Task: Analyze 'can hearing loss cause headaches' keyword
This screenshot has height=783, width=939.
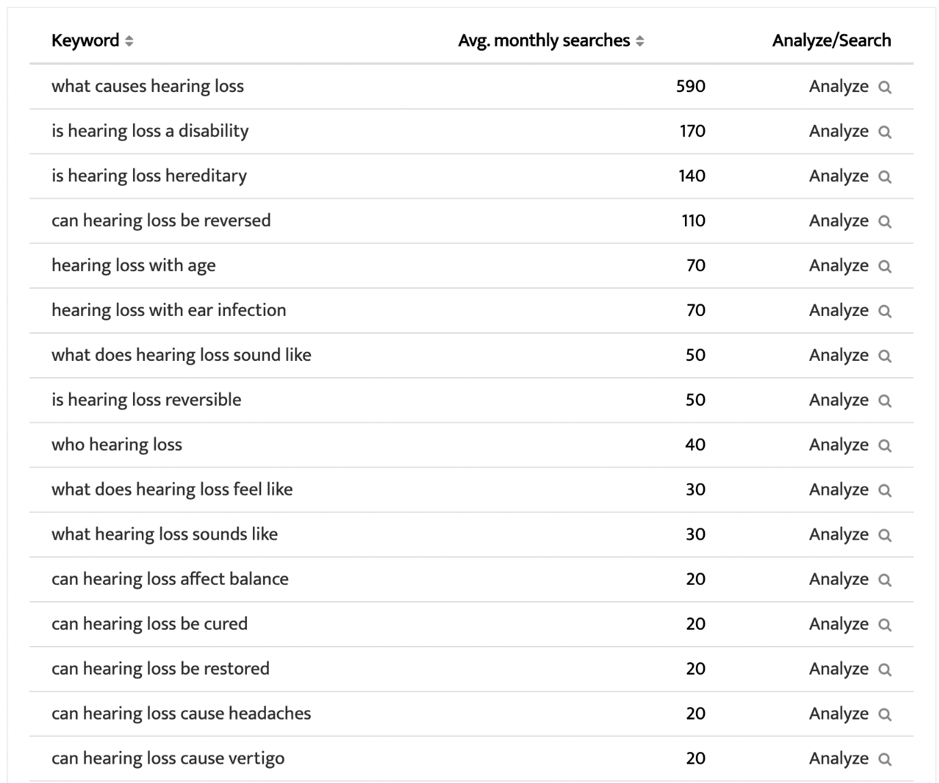Action: click(838, 713)
